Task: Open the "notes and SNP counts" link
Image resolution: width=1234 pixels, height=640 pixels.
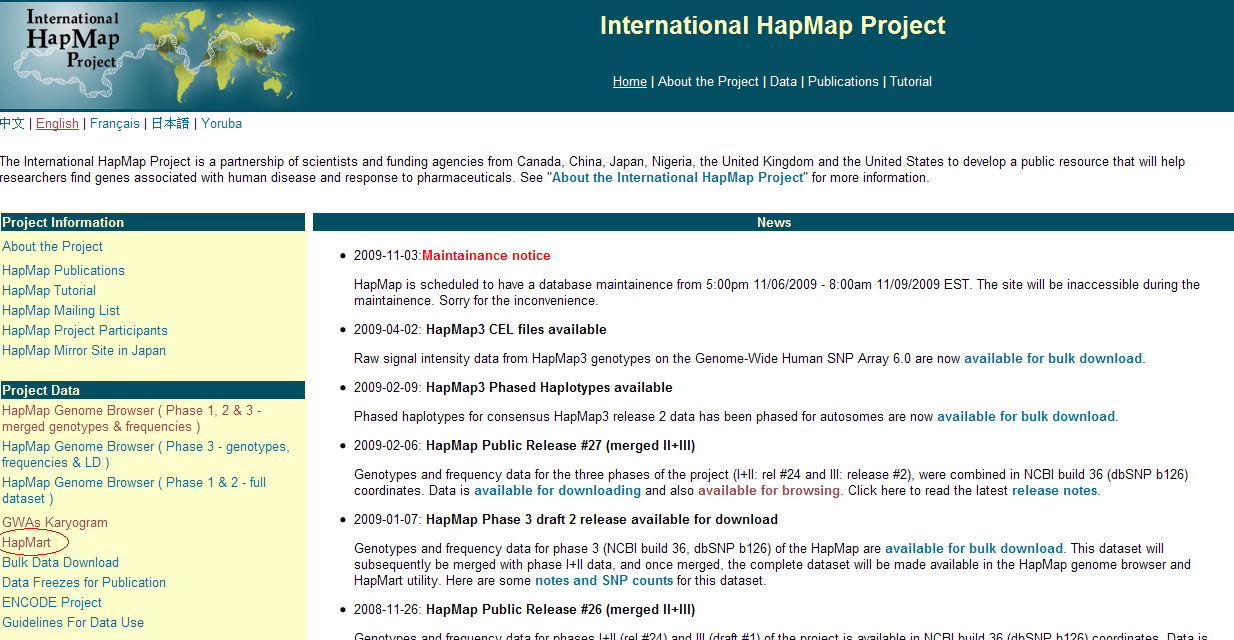Action: click(604, 581)
